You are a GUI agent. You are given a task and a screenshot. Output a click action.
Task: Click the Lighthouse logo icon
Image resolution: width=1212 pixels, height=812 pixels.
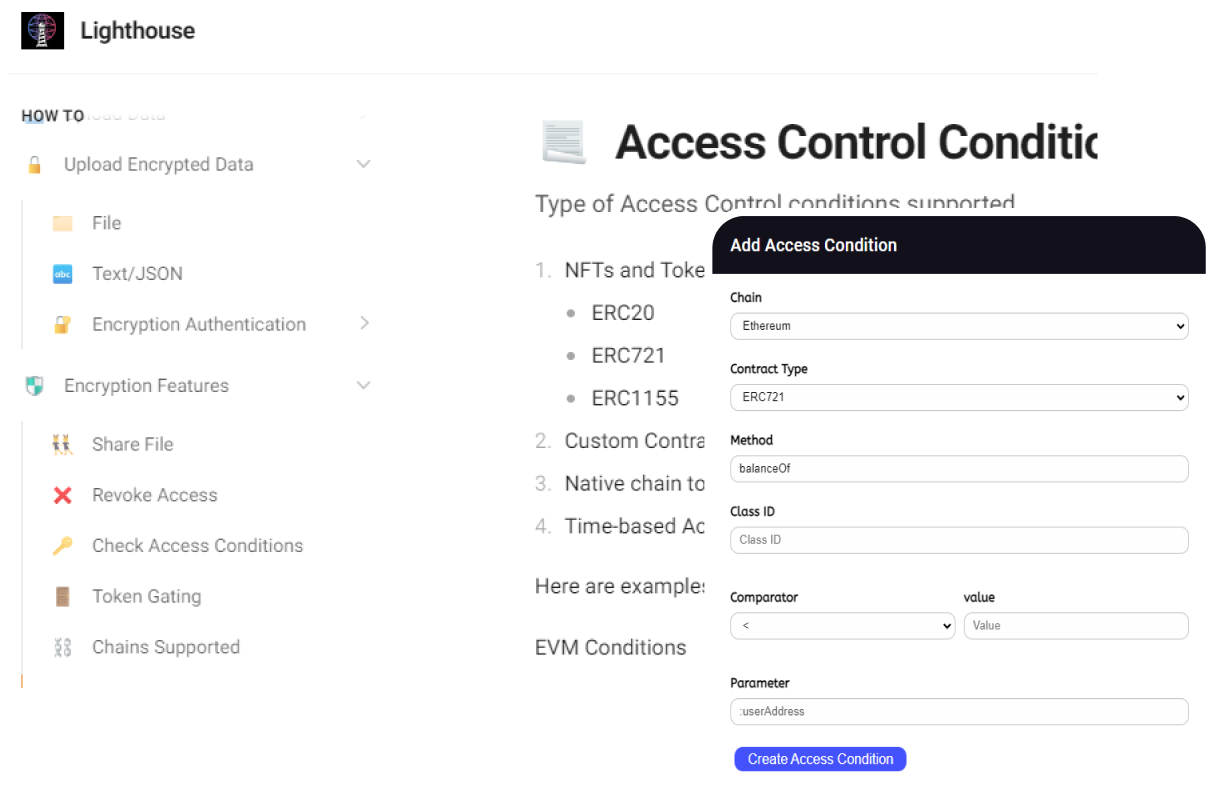point(42,31)
